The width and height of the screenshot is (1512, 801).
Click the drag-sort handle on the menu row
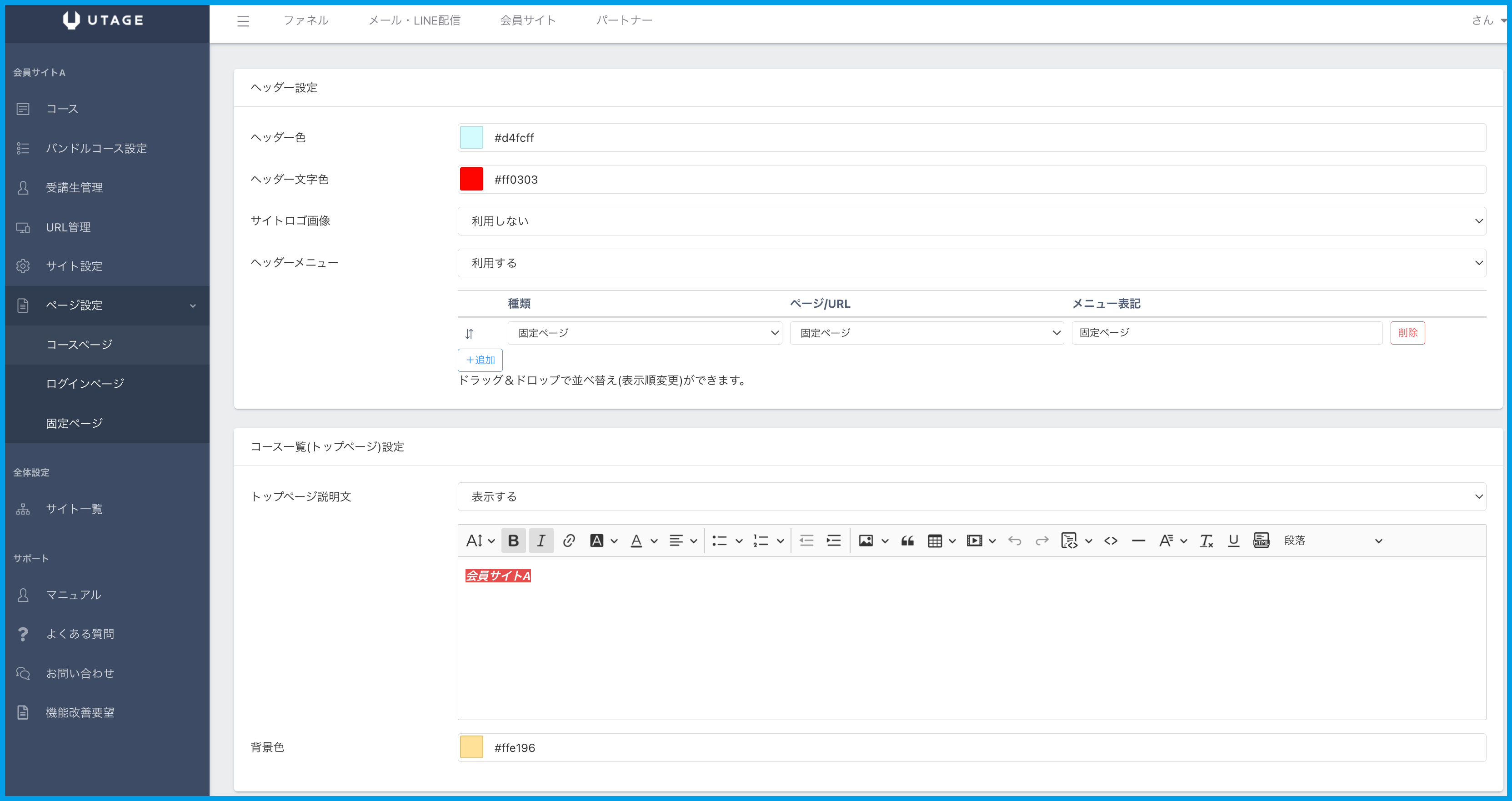click(469, 333)
